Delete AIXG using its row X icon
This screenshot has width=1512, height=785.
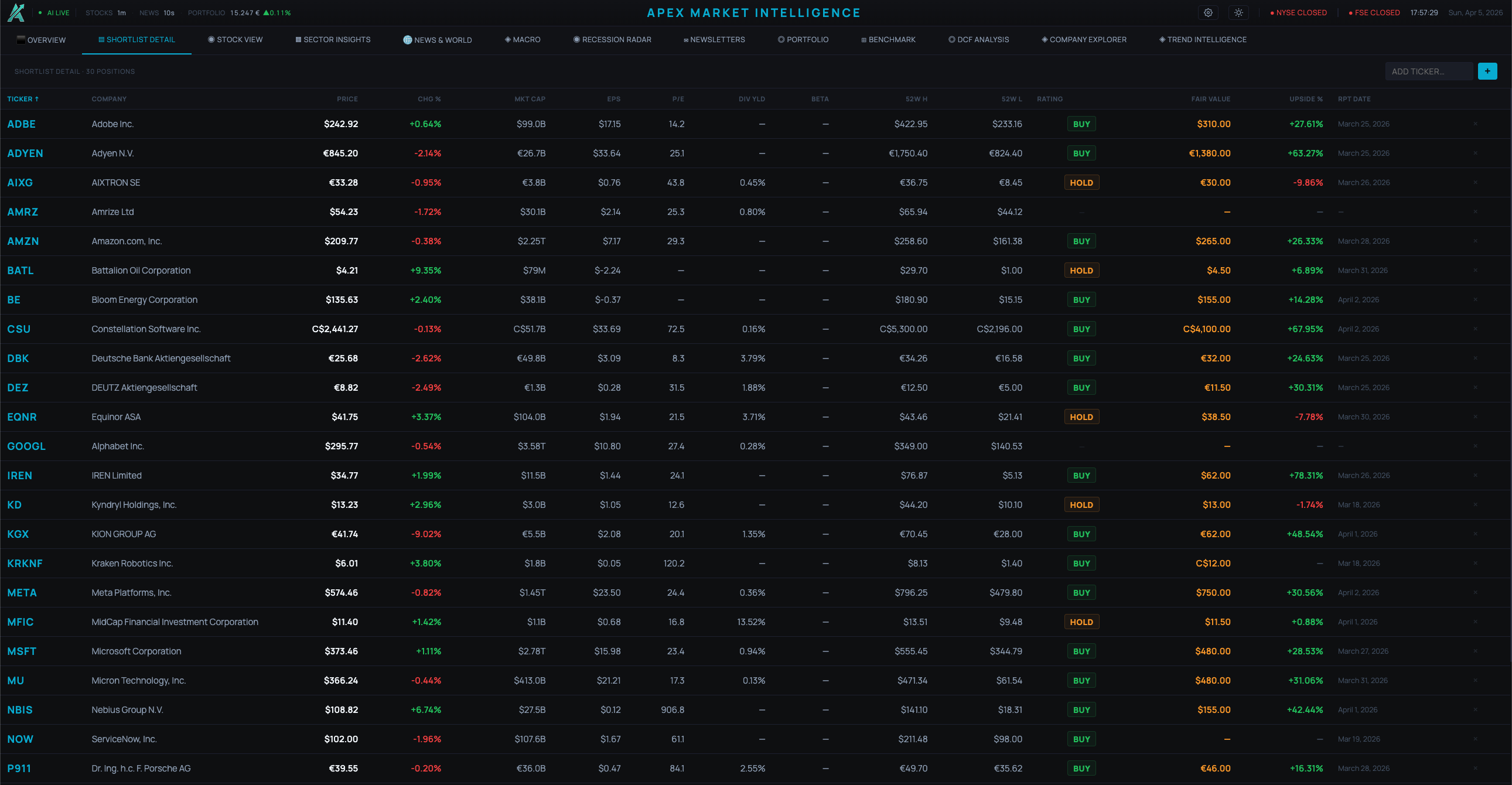(x=1475, y=183)
